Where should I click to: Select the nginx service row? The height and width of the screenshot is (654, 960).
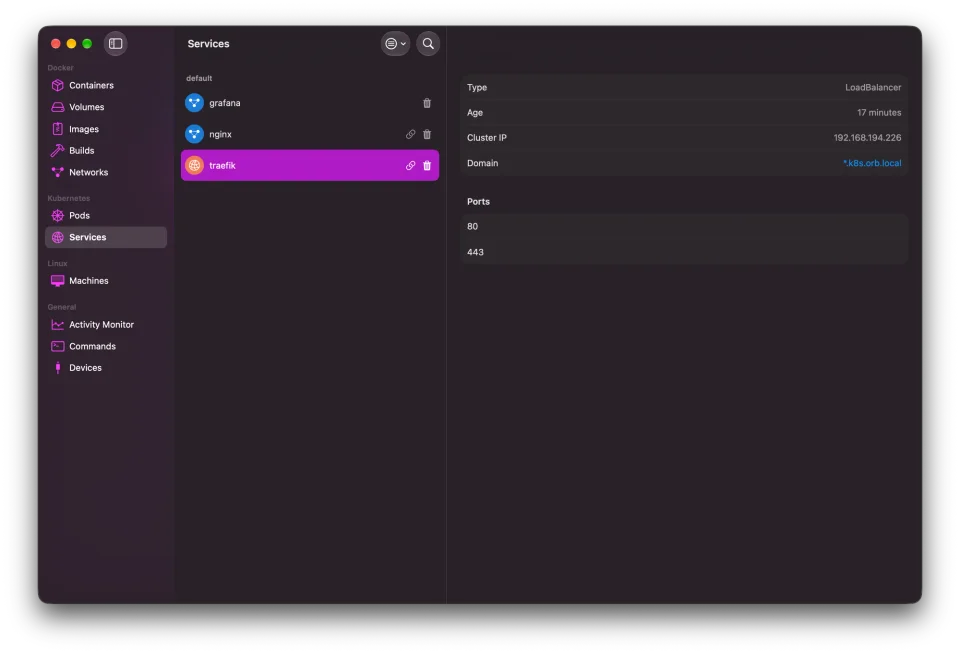coord(310,134)
